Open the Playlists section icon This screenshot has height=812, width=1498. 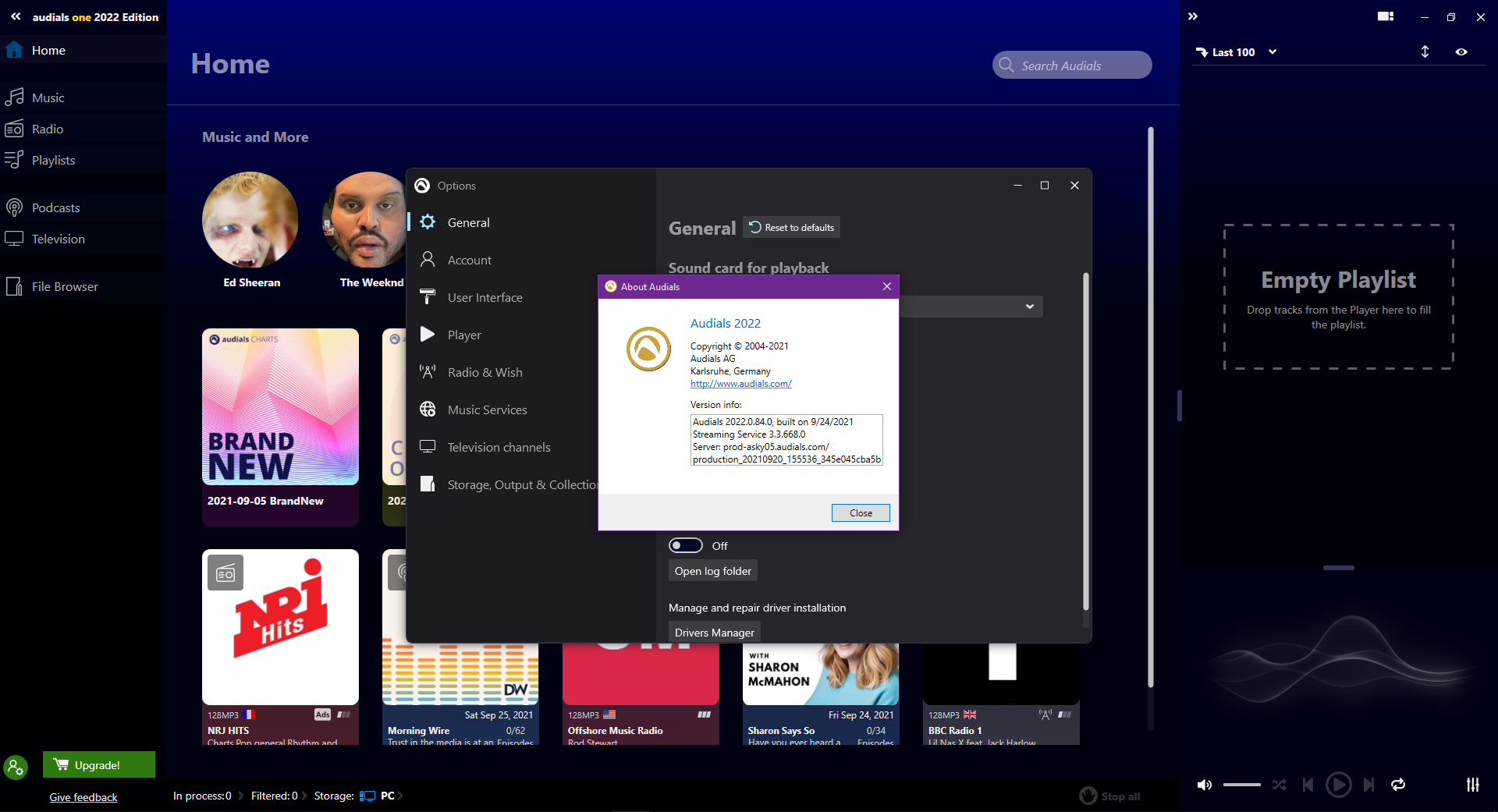pyautogui.click(x=14, y=160)
